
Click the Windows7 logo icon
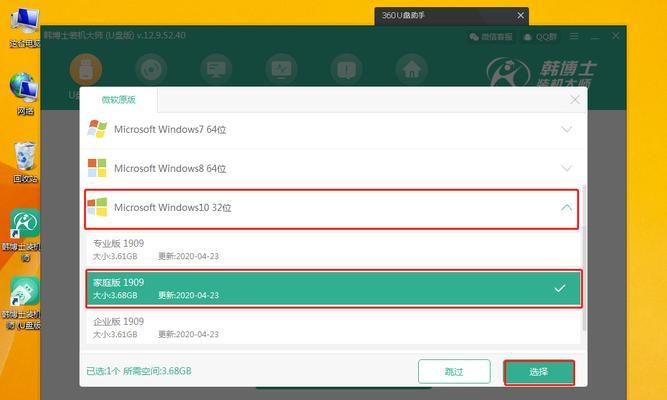click(97, 129)
